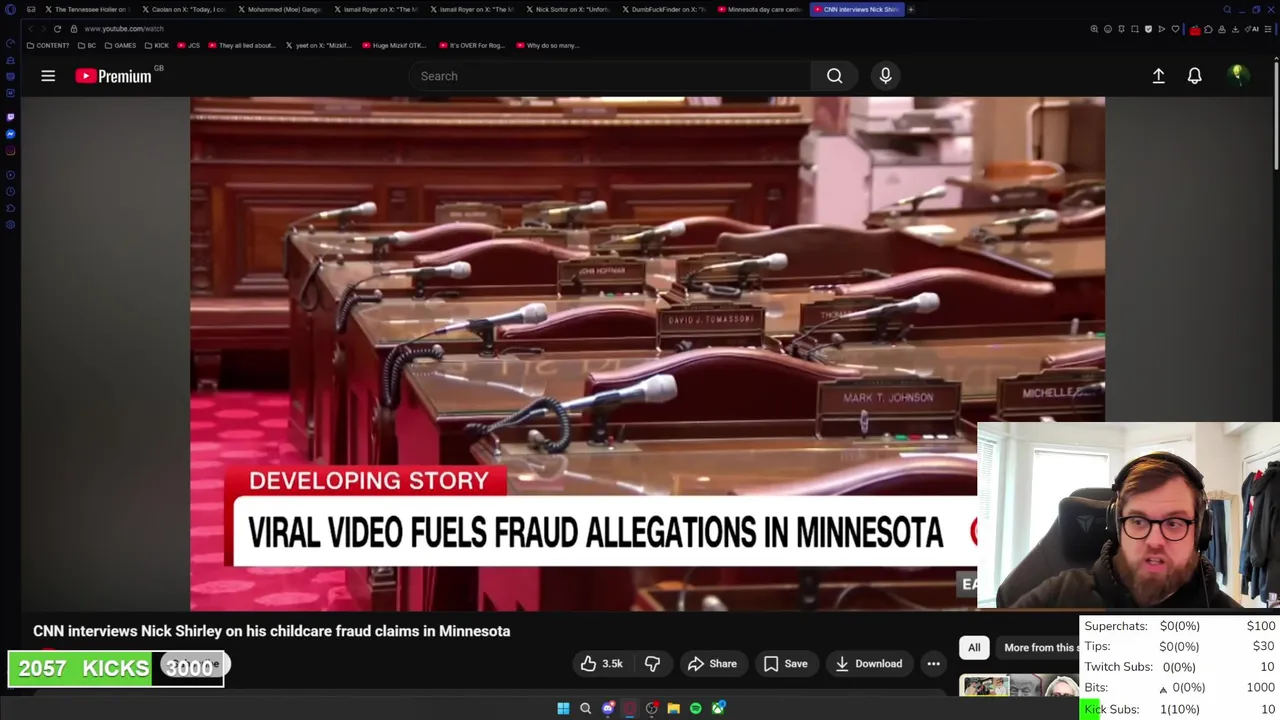Screen dimensions: 1280x720
Task: Dislike the video with thumbs-down
Action: (x=652, y=664)
